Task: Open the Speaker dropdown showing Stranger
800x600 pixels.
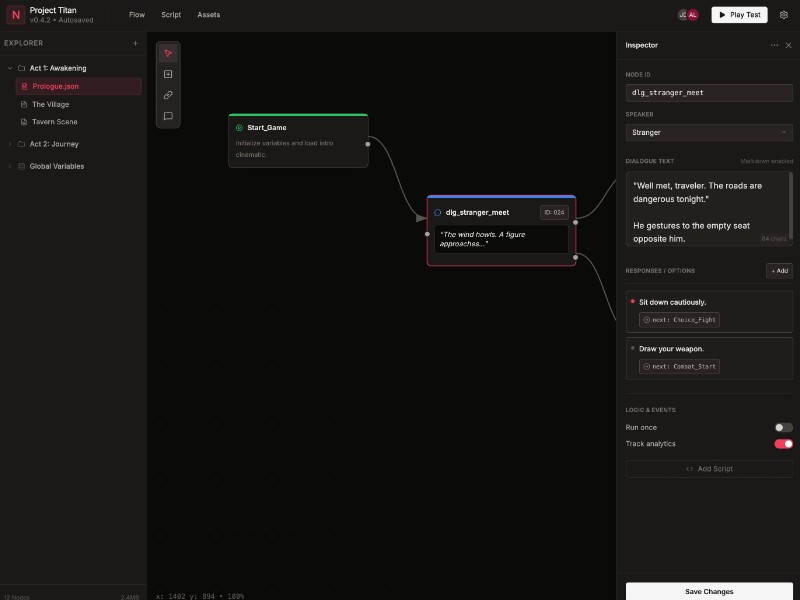Action: click(709, 132)
